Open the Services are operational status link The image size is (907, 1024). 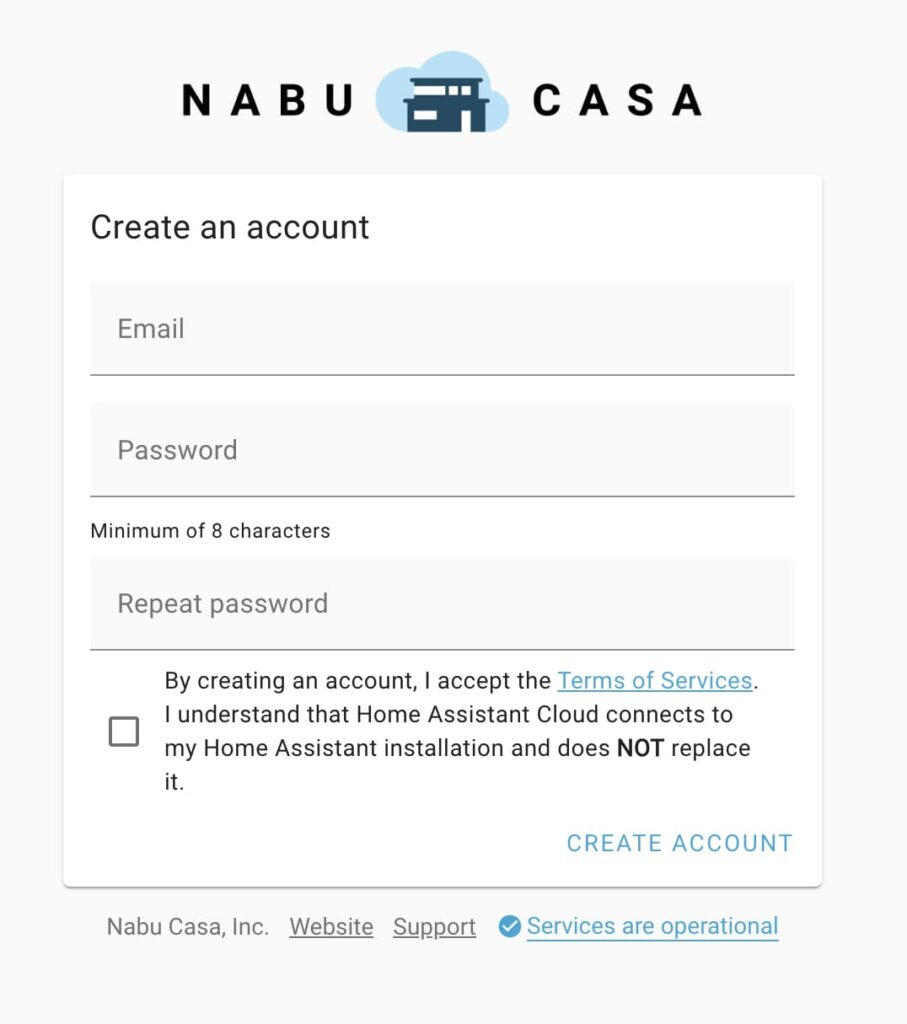coord(652,927)
